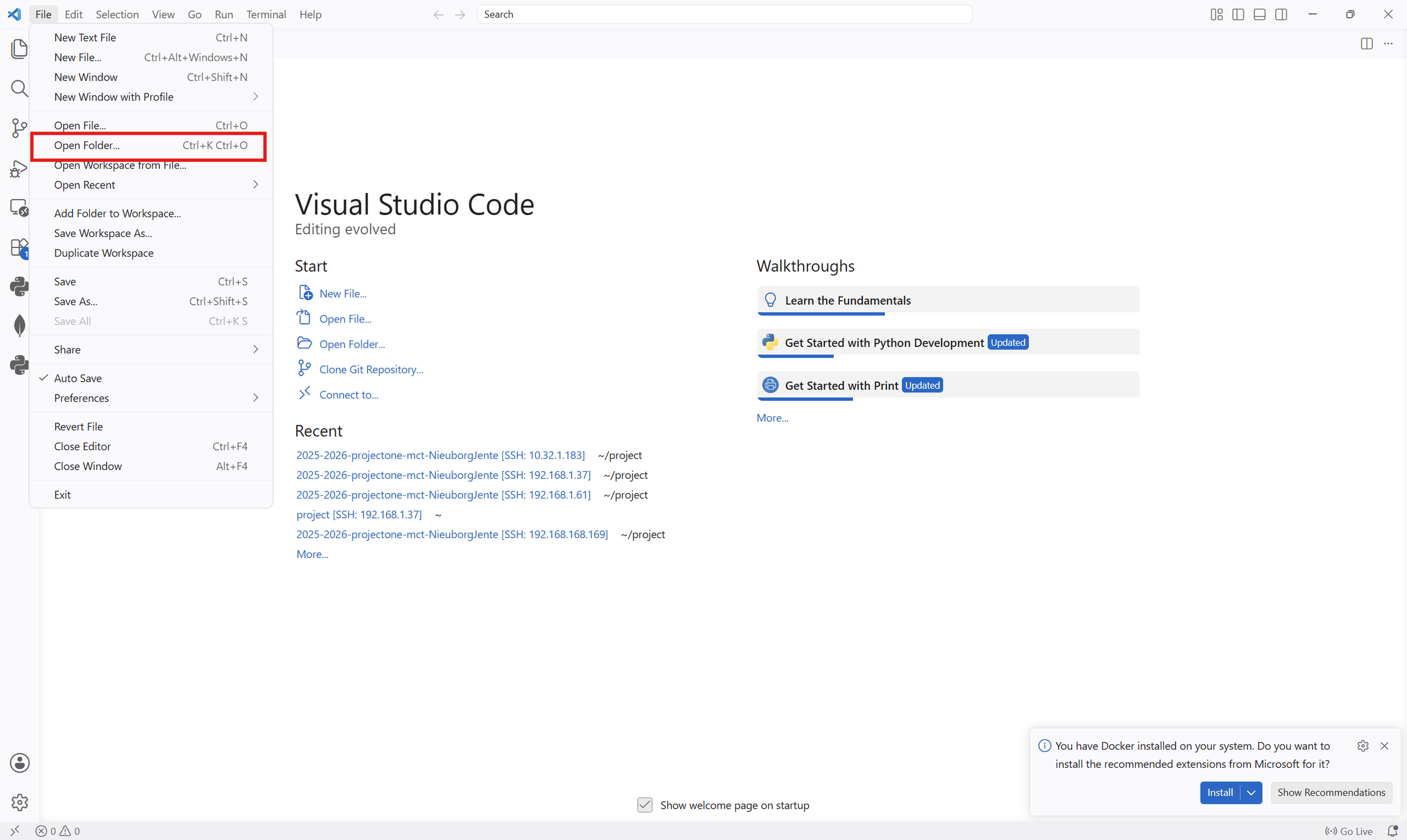Click Show Recommendations button

click(1331, 793)
